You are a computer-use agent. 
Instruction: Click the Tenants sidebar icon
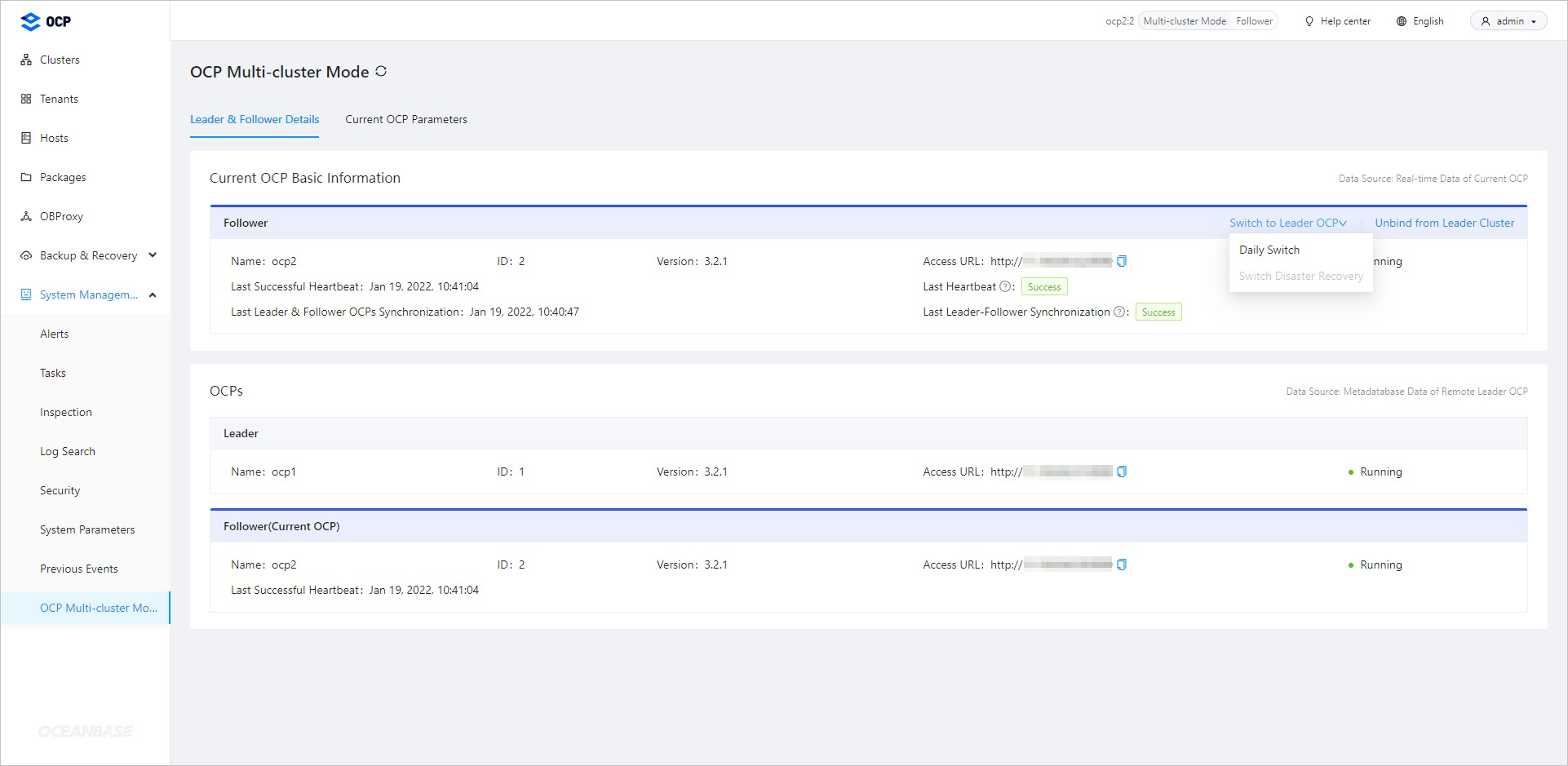26,99
